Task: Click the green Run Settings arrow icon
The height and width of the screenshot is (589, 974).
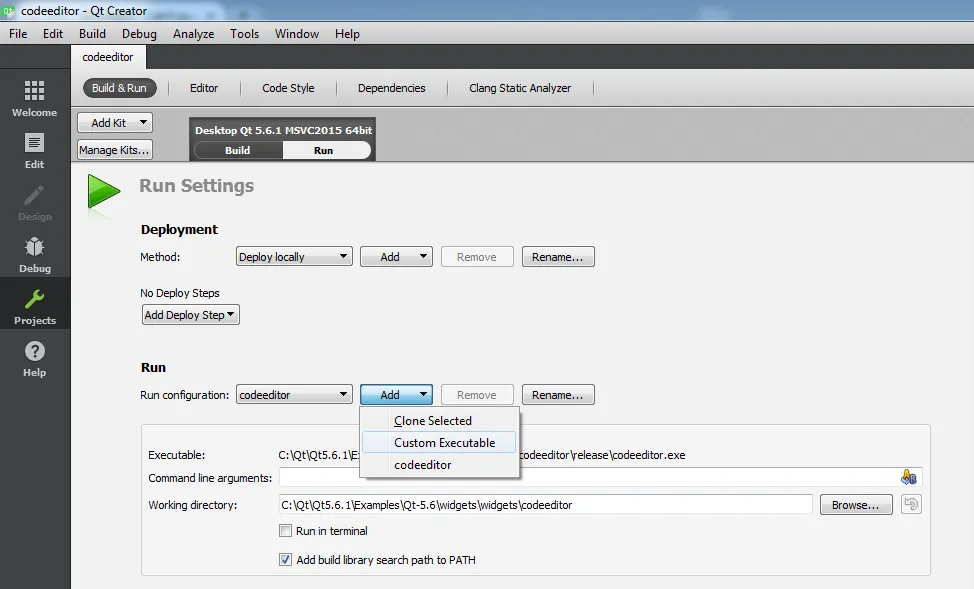Action: click(x=104, y=191)
